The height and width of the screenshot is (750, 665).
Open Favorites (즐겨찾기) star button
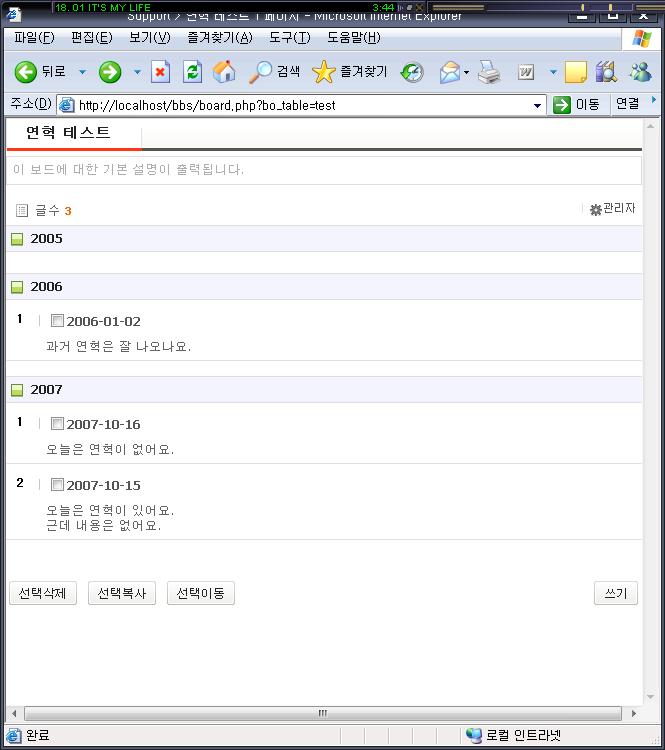(349, 72)
